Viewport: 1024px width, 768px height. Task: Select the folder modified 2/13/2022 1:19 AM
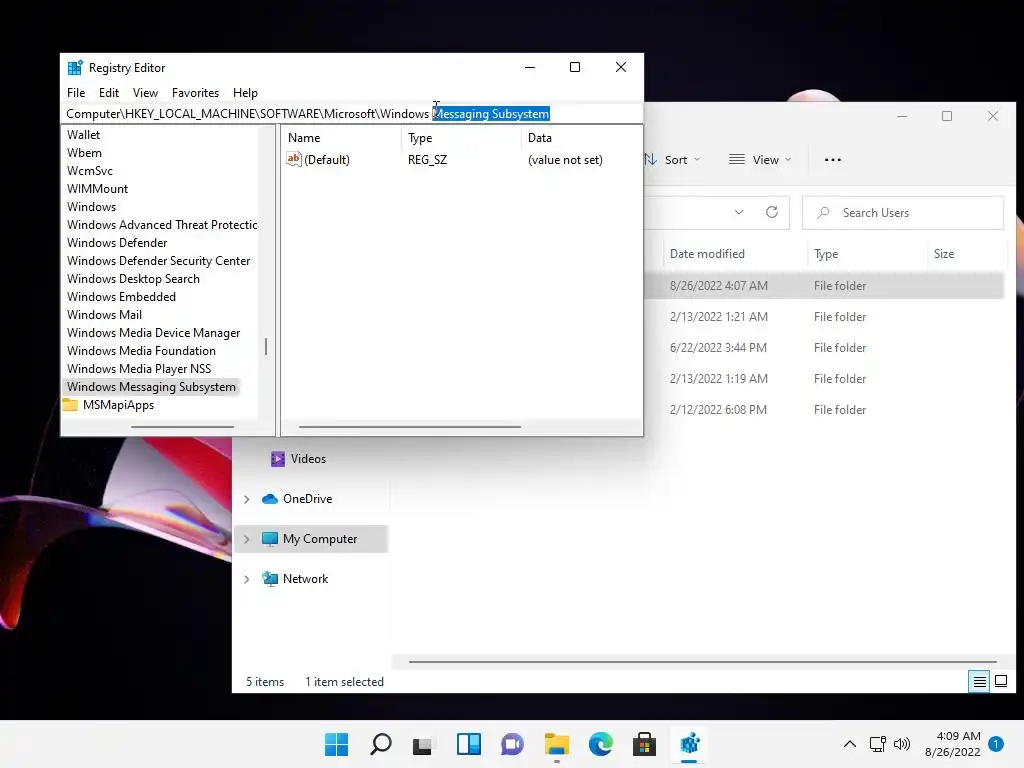[824, 379]
